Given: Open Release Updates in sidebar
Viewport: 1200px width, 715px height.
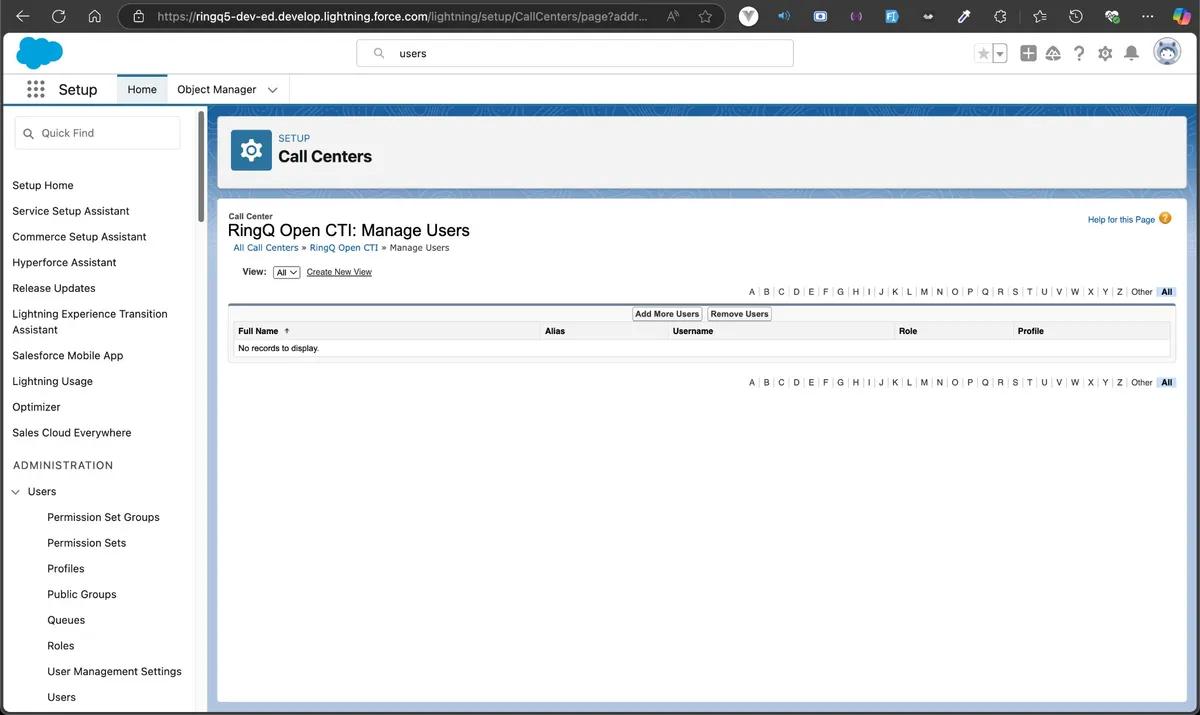Looking at the screenshot, I should coord(54,288).
